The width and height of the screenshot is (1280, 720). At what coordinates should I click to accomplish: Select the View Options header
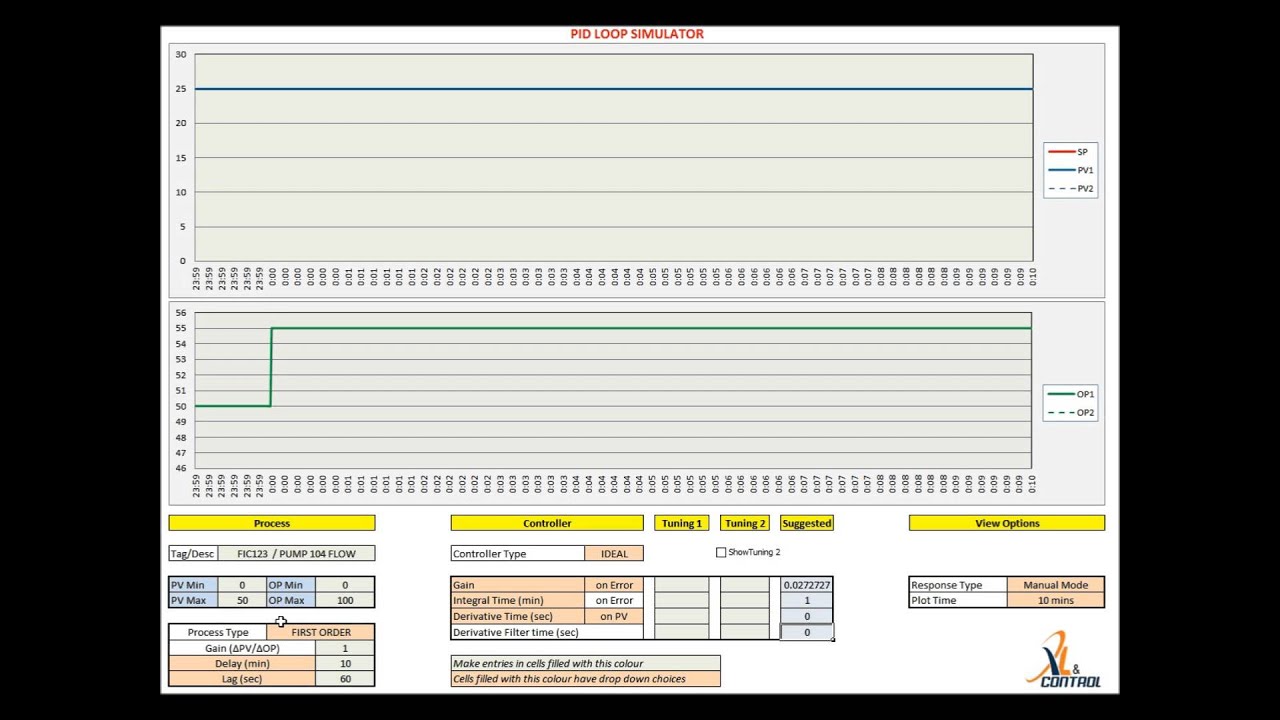pyautogui.click(x=1007, y=523)
